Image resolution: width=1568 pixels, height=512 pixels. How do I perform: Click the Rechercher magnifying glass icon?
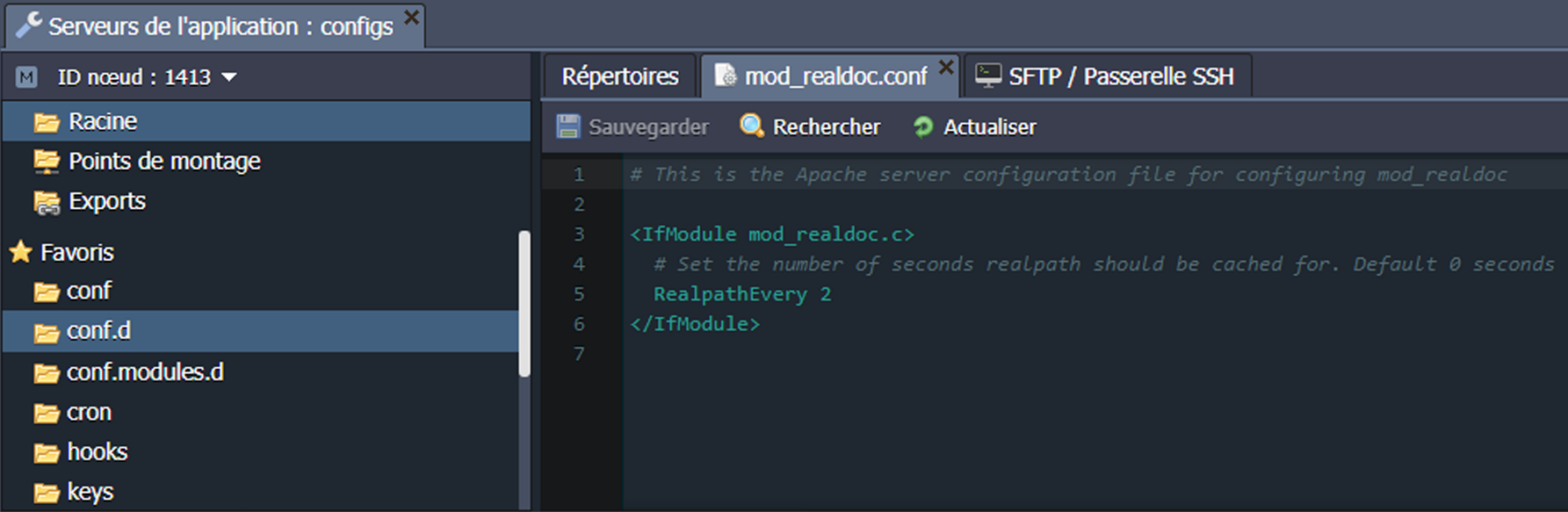tap(752, 126)
